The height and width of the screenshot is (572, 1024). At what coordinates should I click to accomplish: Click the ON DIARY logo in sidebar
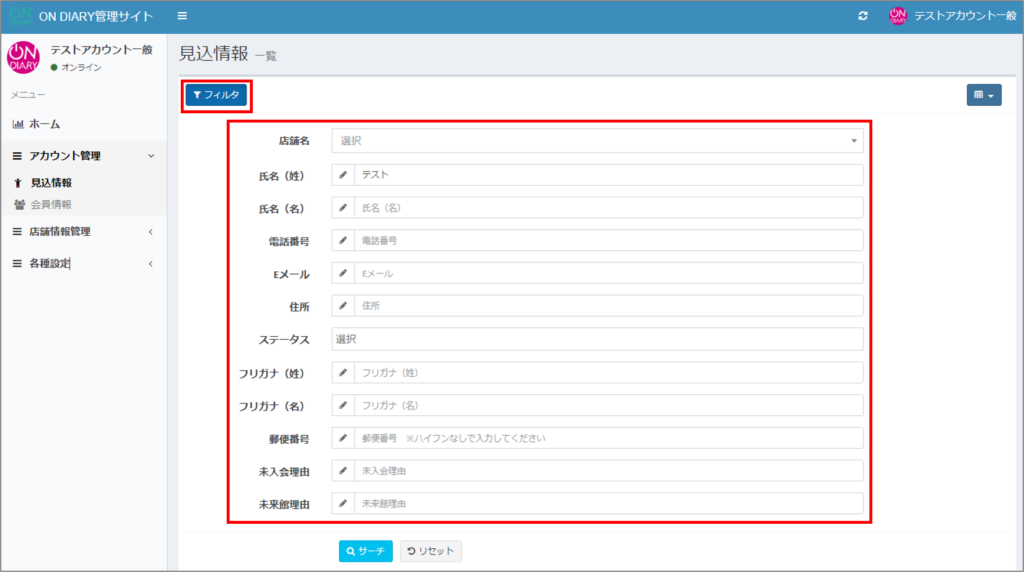click(23, 57)
